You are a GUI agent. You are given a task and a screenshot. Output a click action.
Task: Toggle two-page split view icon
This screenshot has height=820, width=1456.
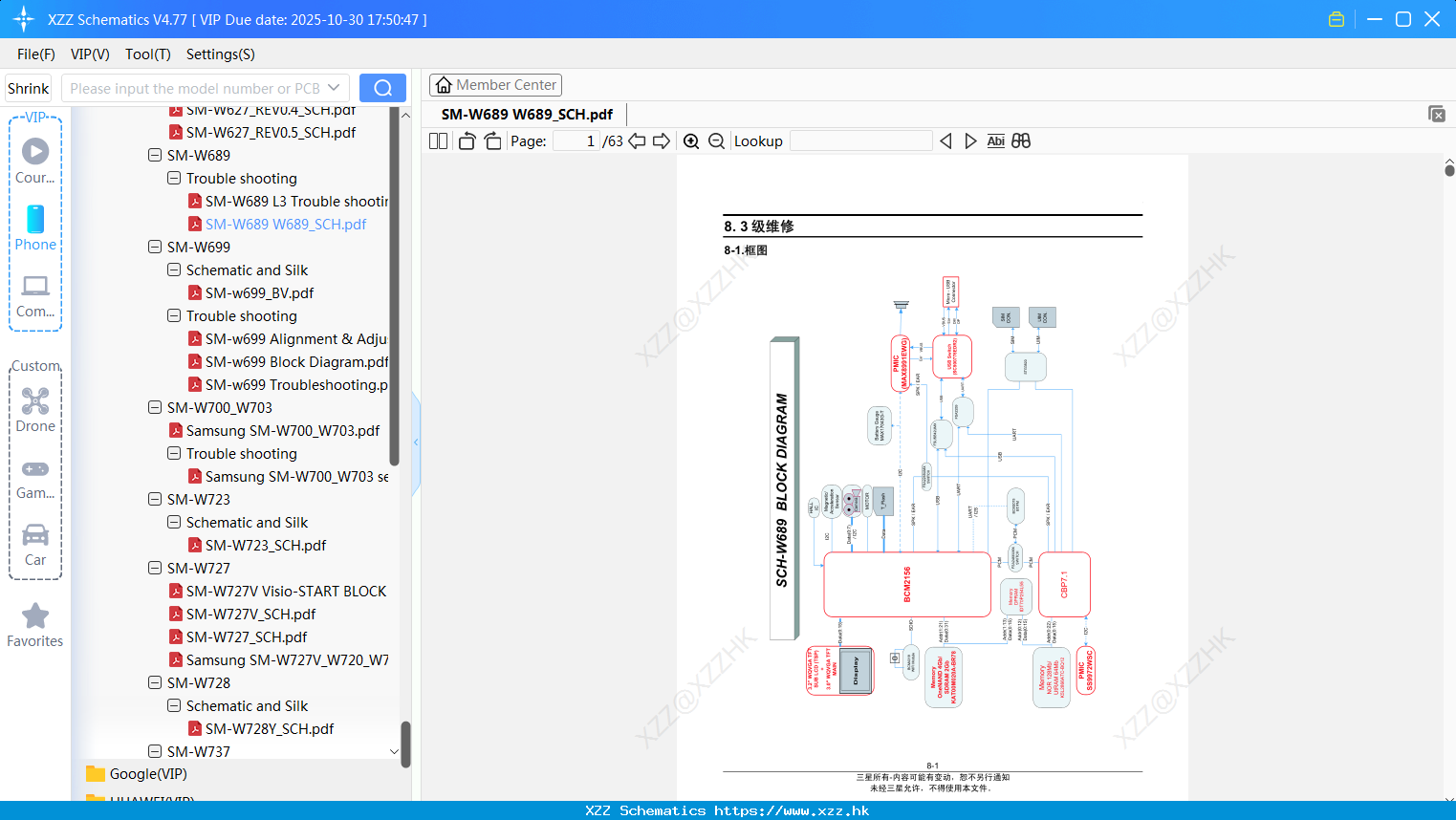point(438,141)
